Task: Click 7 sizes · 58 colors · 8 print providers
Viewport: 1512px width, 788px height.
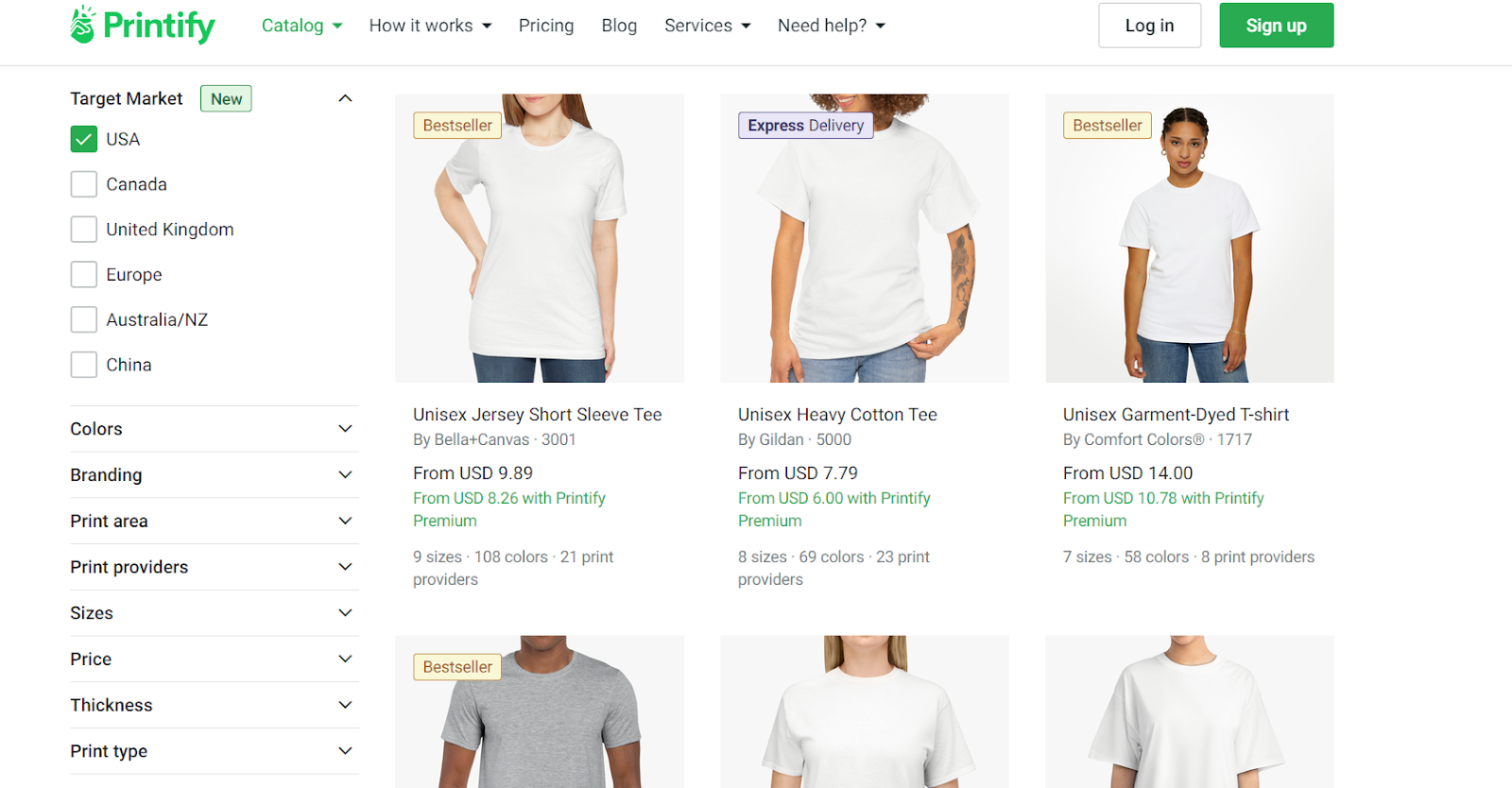Action: (x=1189, y=557)
